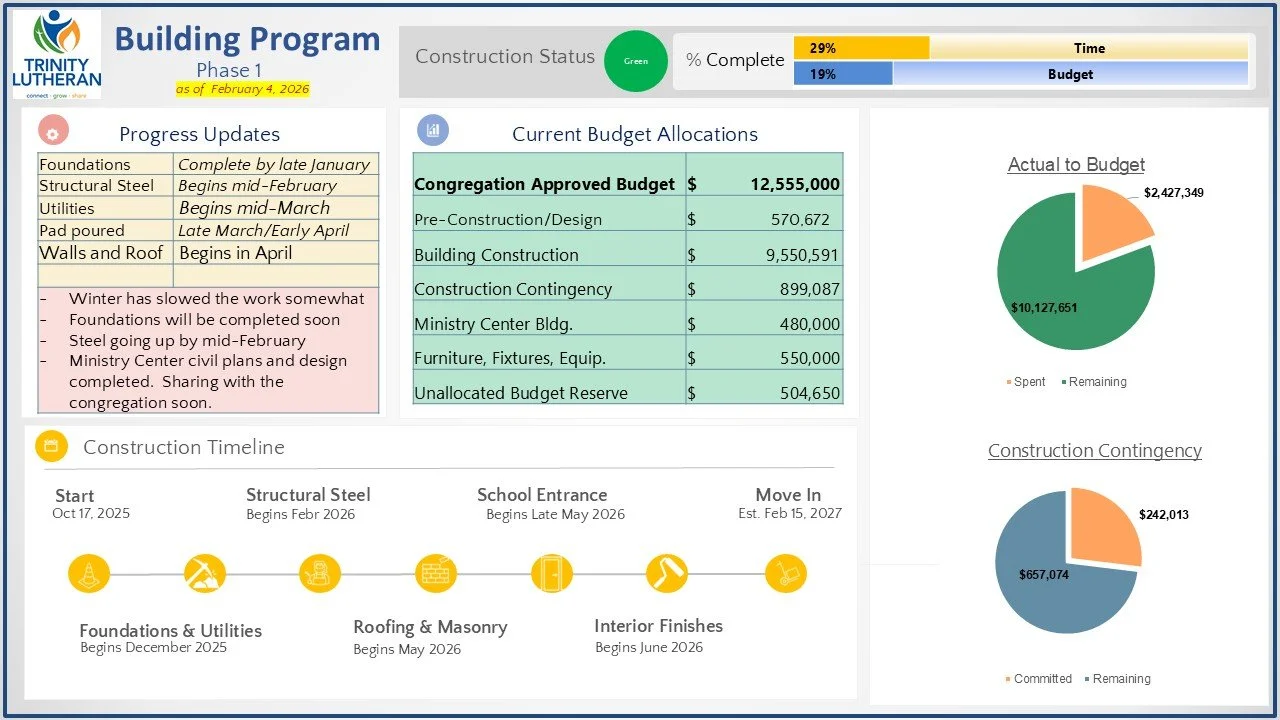Screen dimensions: 1280x720
Task: Select the door icon for School Entrance
Action: 552,573
